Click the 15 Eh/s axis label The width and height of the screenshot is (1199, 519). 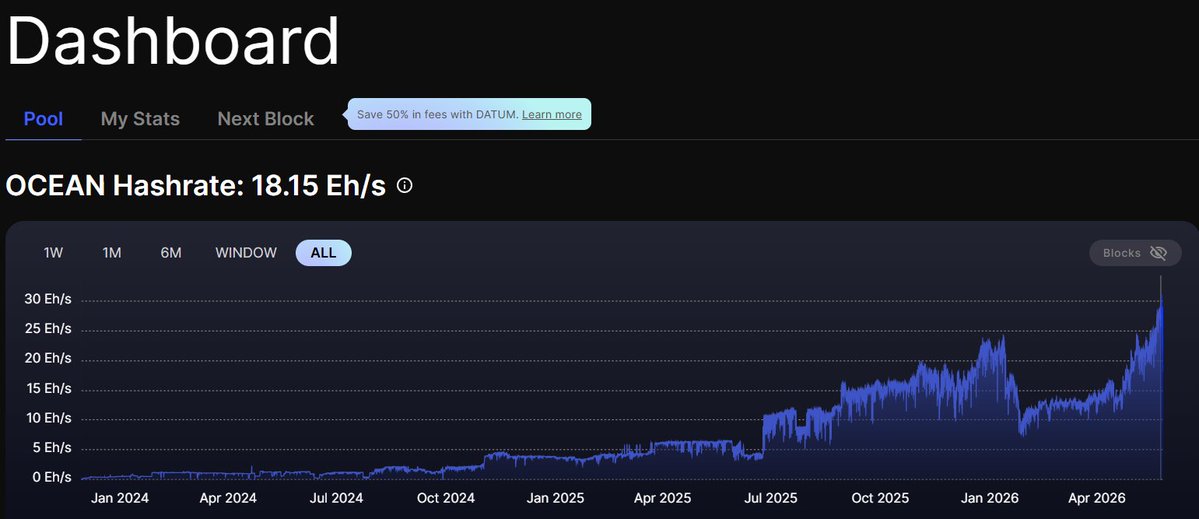[47, 388]
